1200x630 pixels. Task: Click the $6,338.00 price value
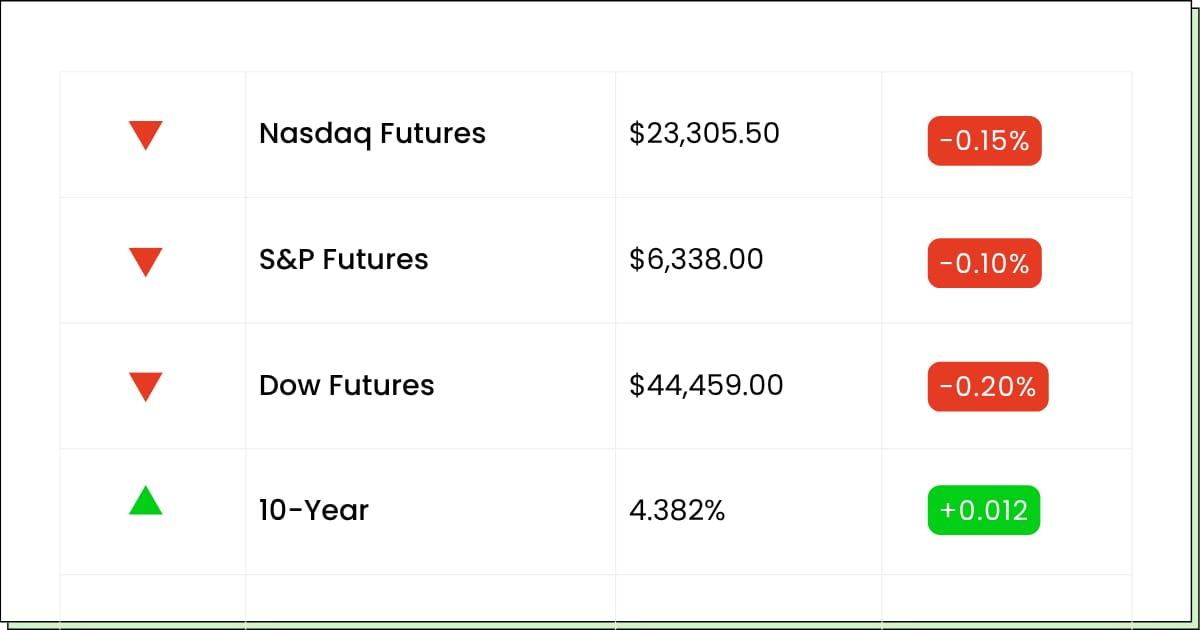(696, 260)
